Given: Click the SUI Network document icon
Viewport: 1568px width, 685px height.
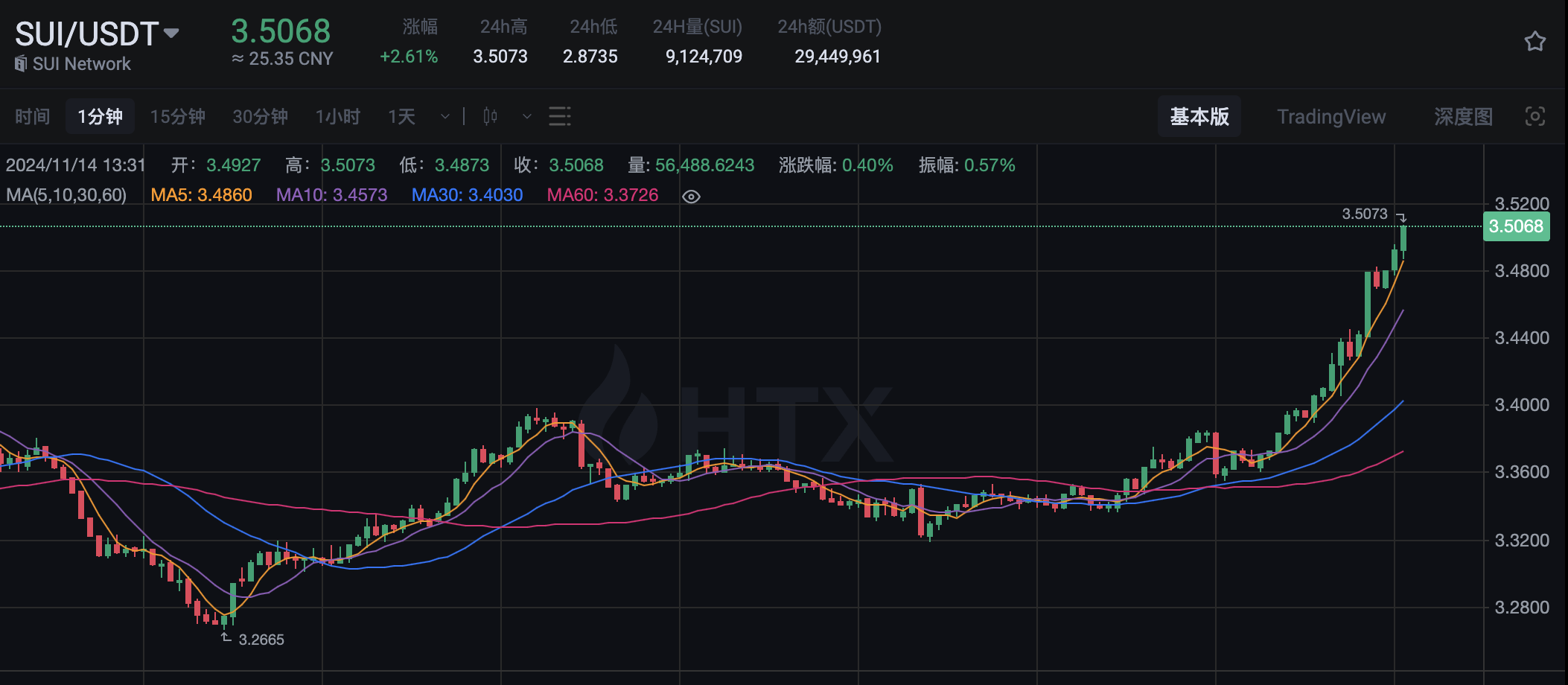Looking at the screenshot, I should (21, 64).
